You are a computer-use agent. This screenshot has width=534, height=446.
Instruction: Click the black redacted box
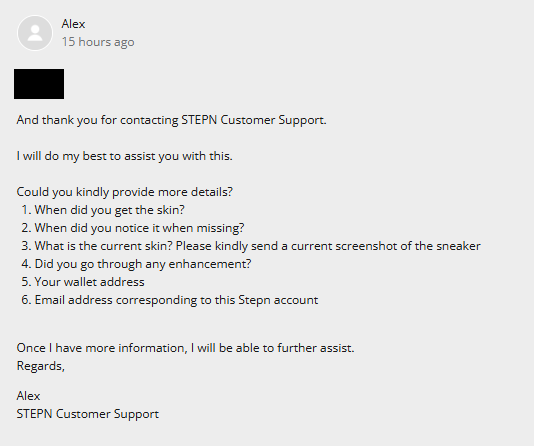39,84
